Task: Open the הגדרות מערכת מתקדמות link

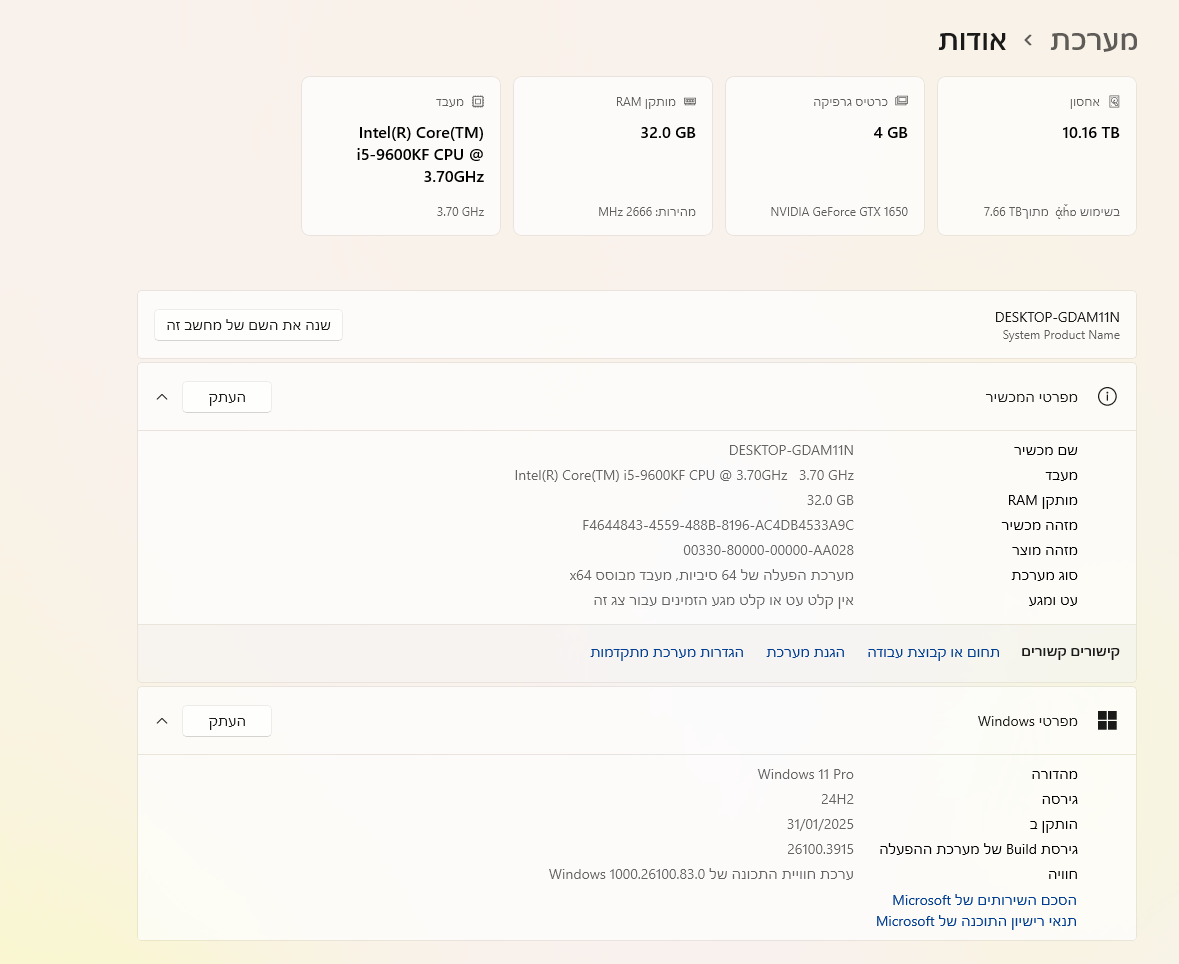Action: point(667,652)
